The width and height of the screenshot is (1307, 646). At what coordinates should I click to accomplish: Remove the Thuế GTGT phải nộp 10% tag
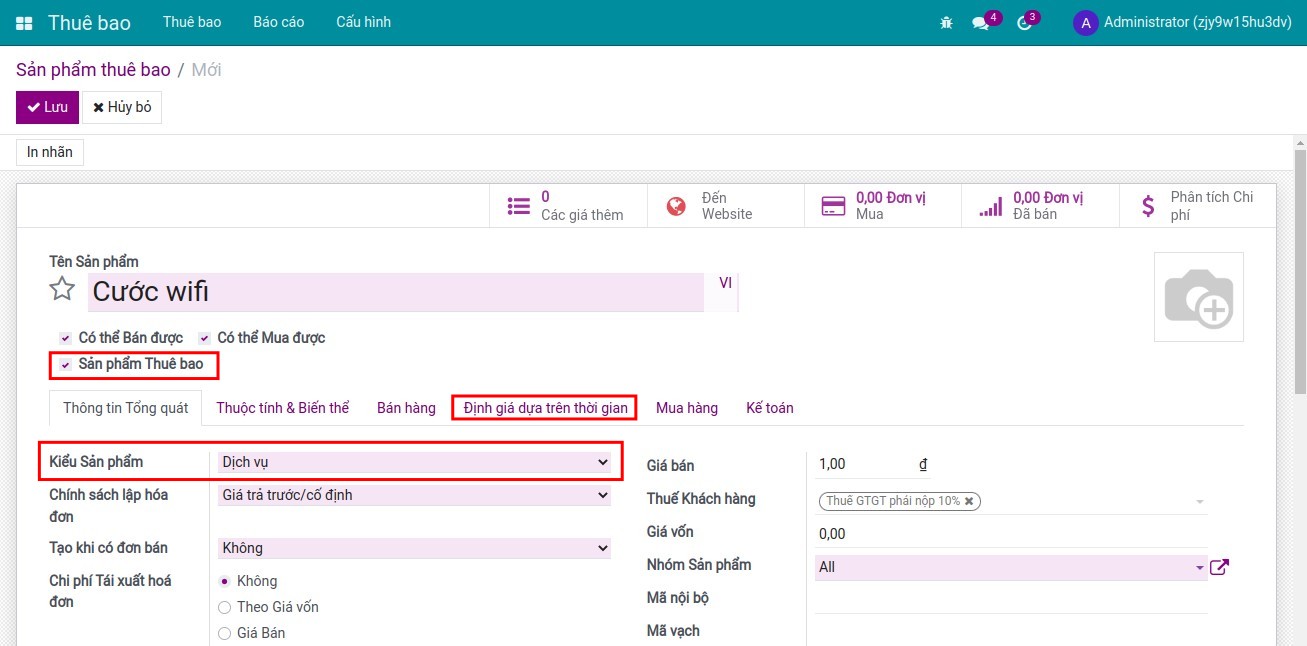[968, 501]
